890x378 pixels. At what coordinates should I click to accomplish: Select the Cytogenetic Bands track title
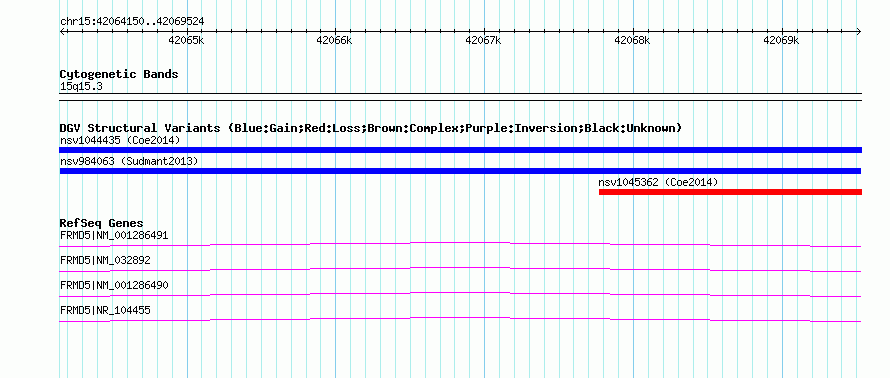point(119,74)
